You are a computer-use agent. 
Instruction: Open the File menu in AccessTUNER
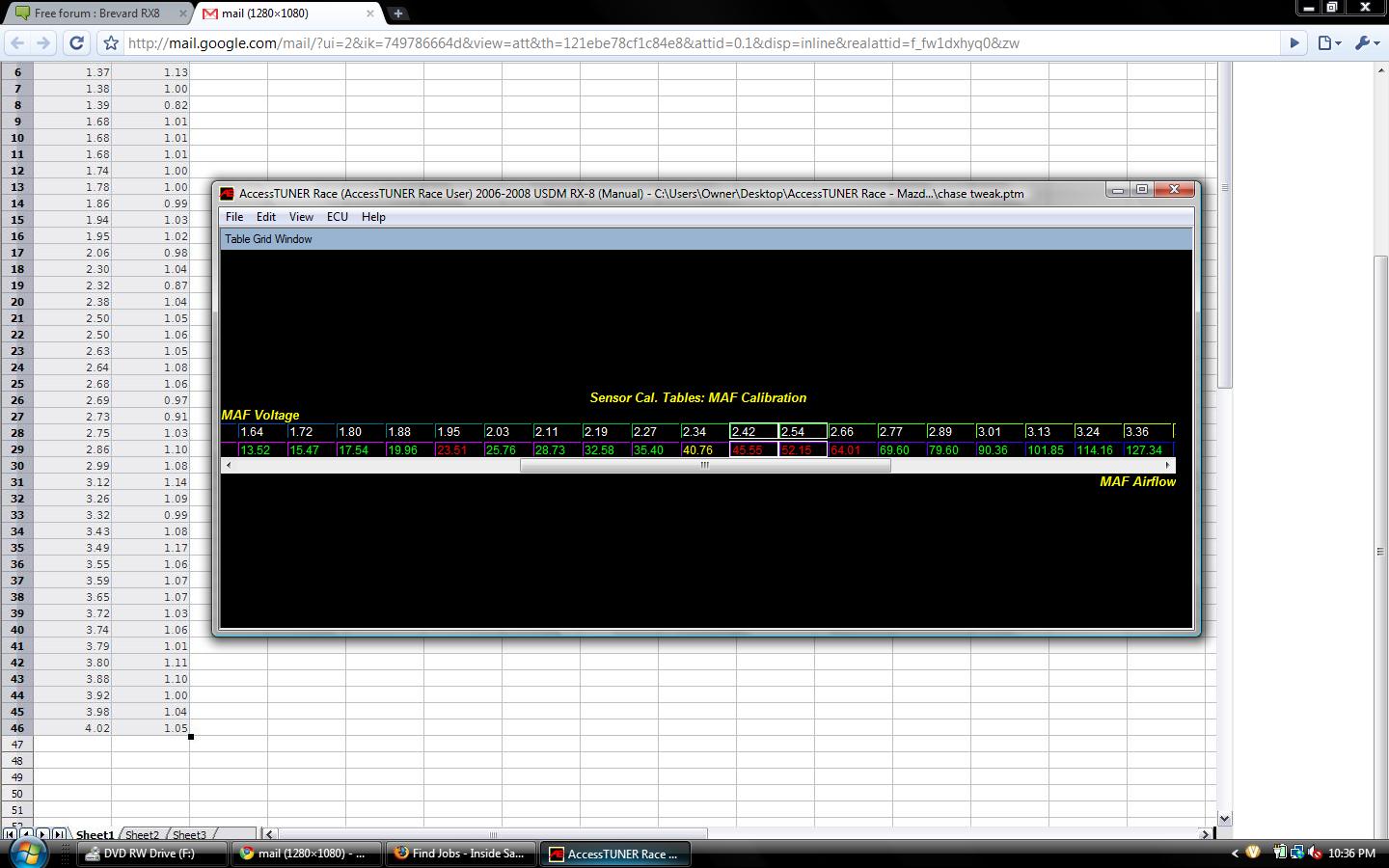[x=234, y=217]
